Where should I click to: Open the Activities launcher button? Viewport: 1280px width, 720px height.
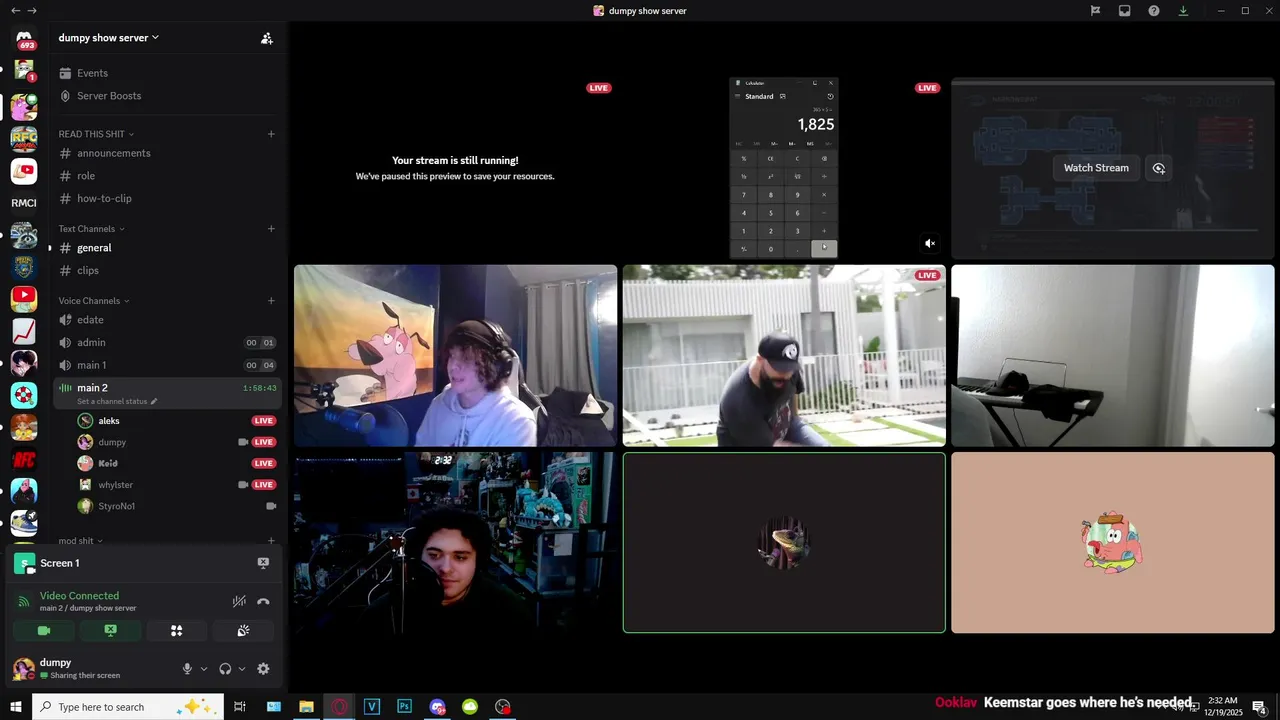pyautogui.click(x=177, y=630)
